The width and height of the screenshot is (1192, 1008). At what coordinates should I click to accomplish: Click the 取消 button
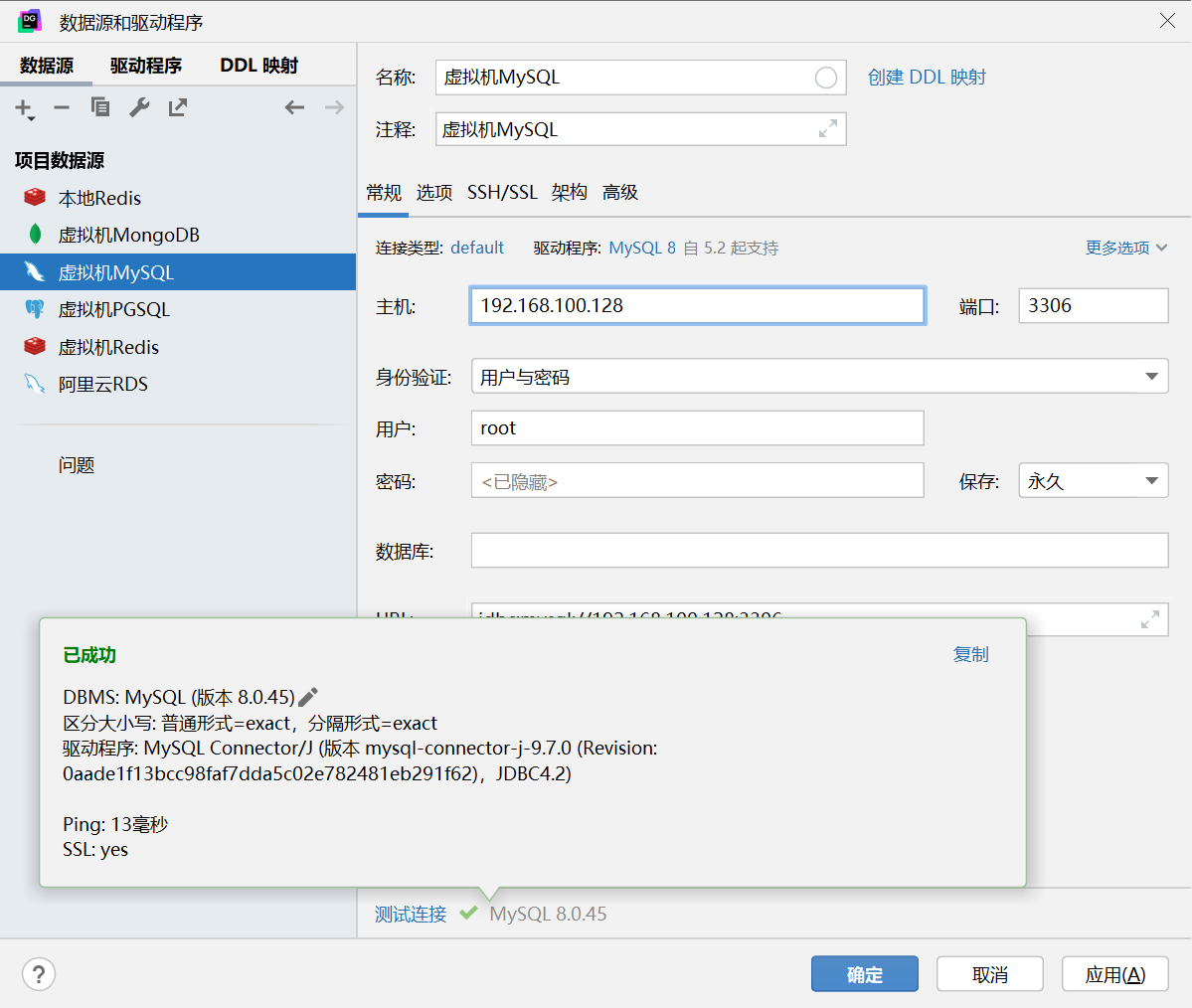click(990, 974)
